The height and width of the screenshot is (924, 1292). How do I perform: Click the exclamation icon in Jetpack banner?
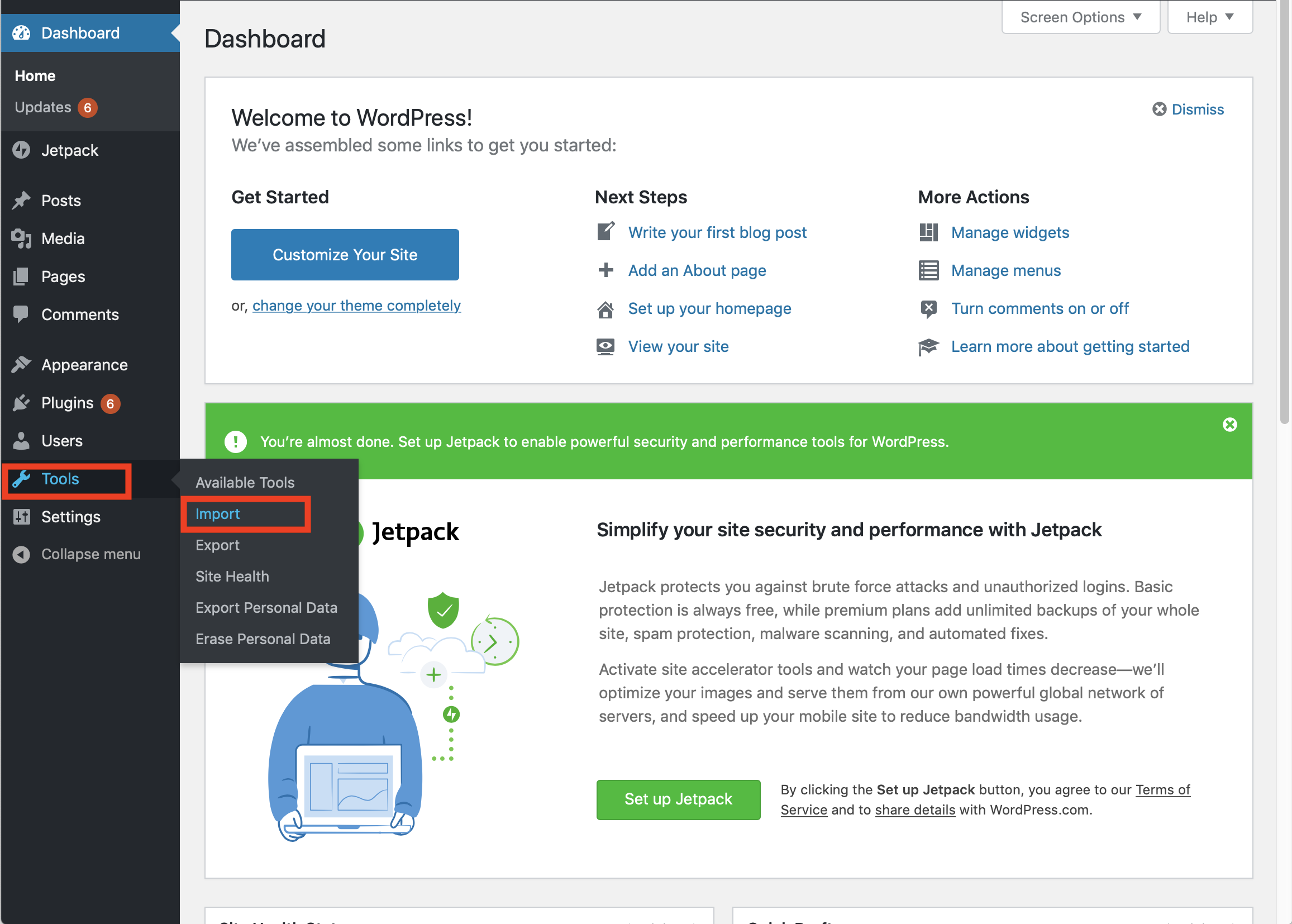click(236, 442)
